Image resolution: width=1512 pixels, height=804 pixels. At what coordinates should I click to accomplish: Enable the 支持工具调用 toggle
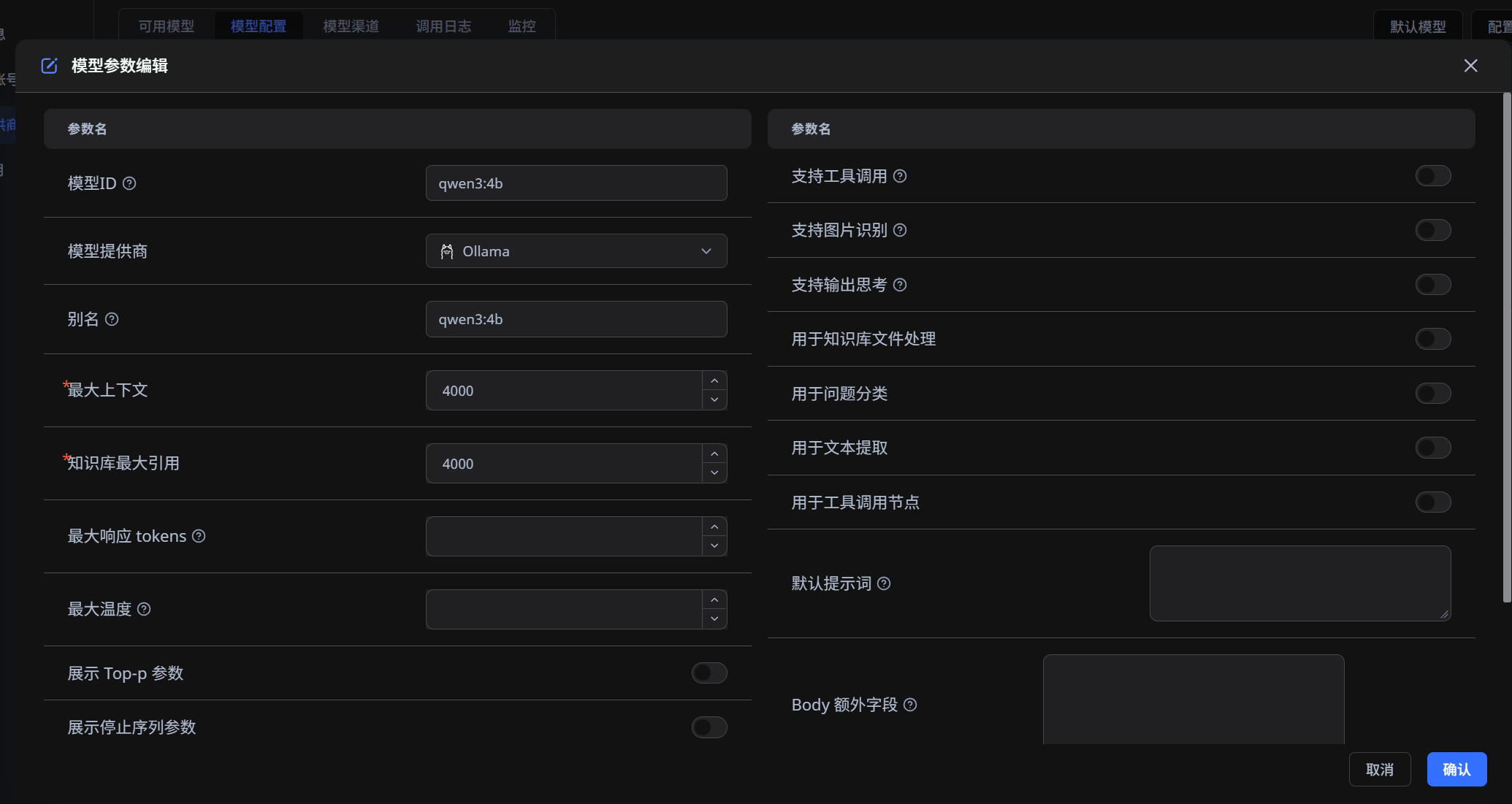click(x=1432, y=175)
